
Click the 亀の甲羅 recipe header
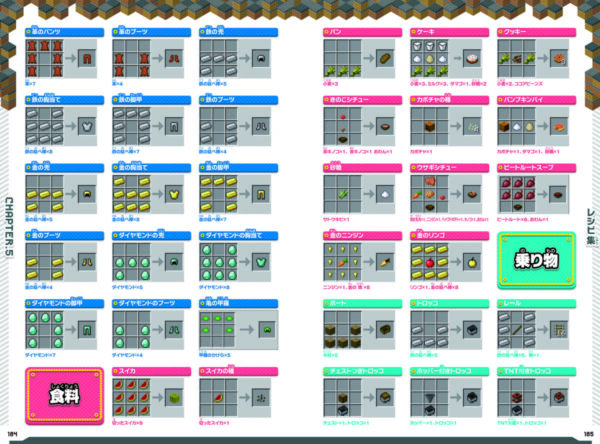(x=238, y=304)
